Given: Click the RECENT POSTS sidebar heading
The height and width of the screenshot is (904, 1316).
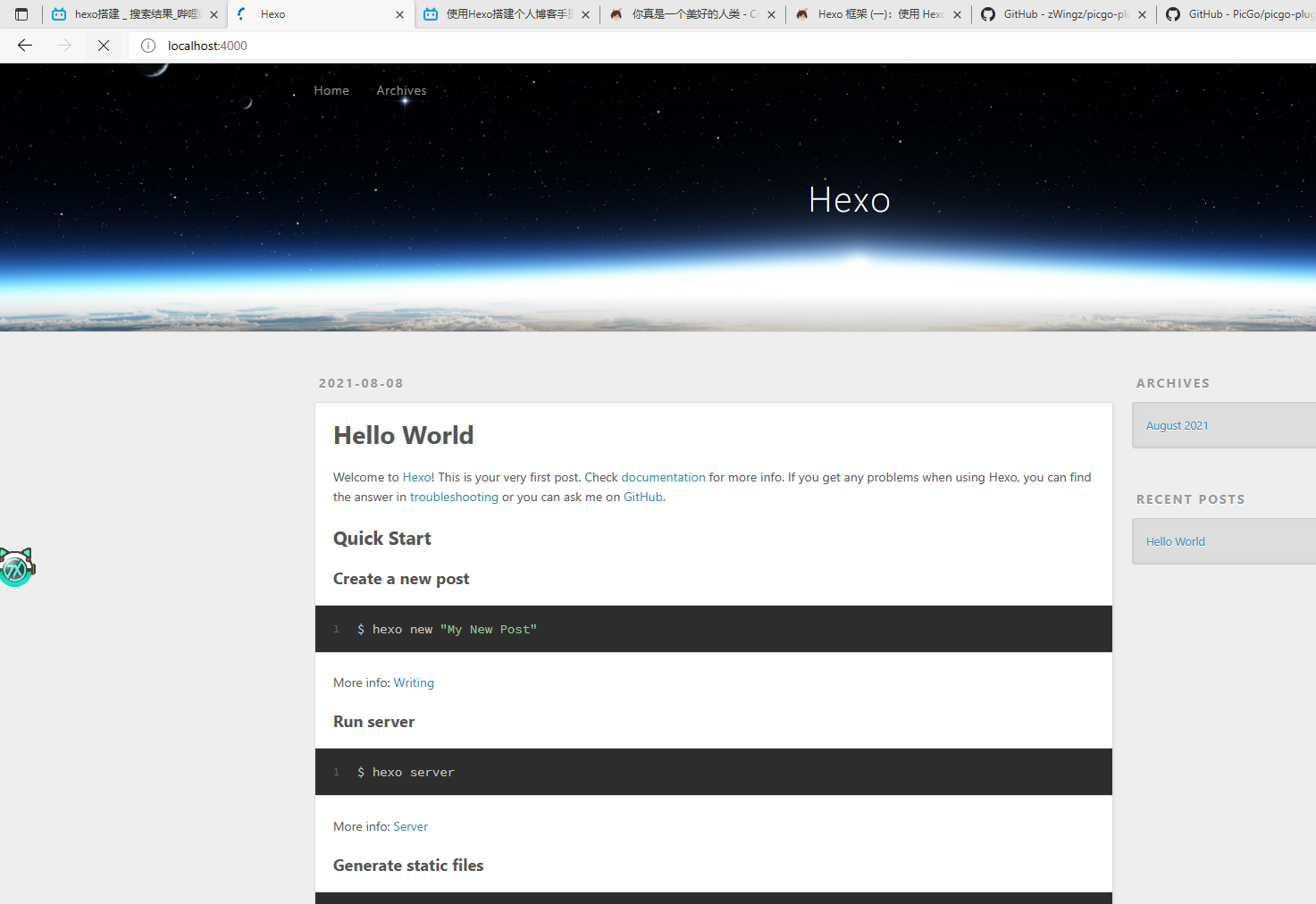Looking at the screenshot, I should click(1191, 499).
